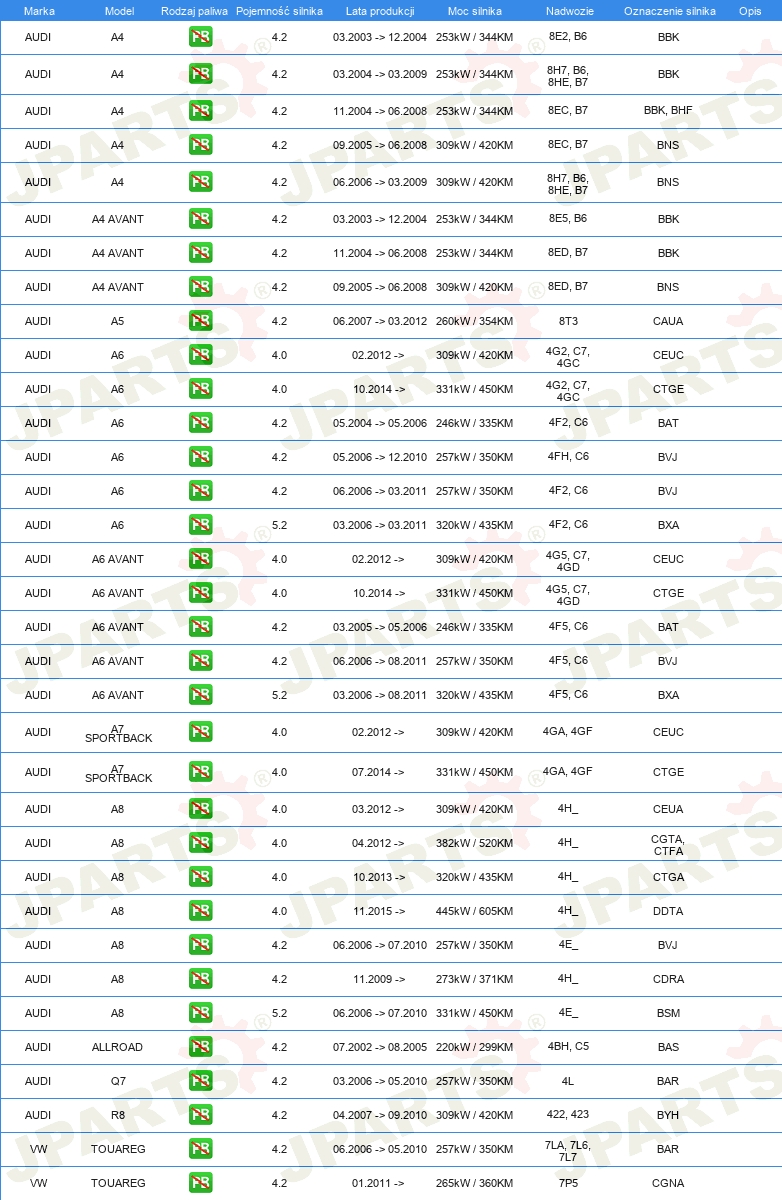
Task: Click fuel icon in A6 BXA engine row
Action: tap(201, 525)
